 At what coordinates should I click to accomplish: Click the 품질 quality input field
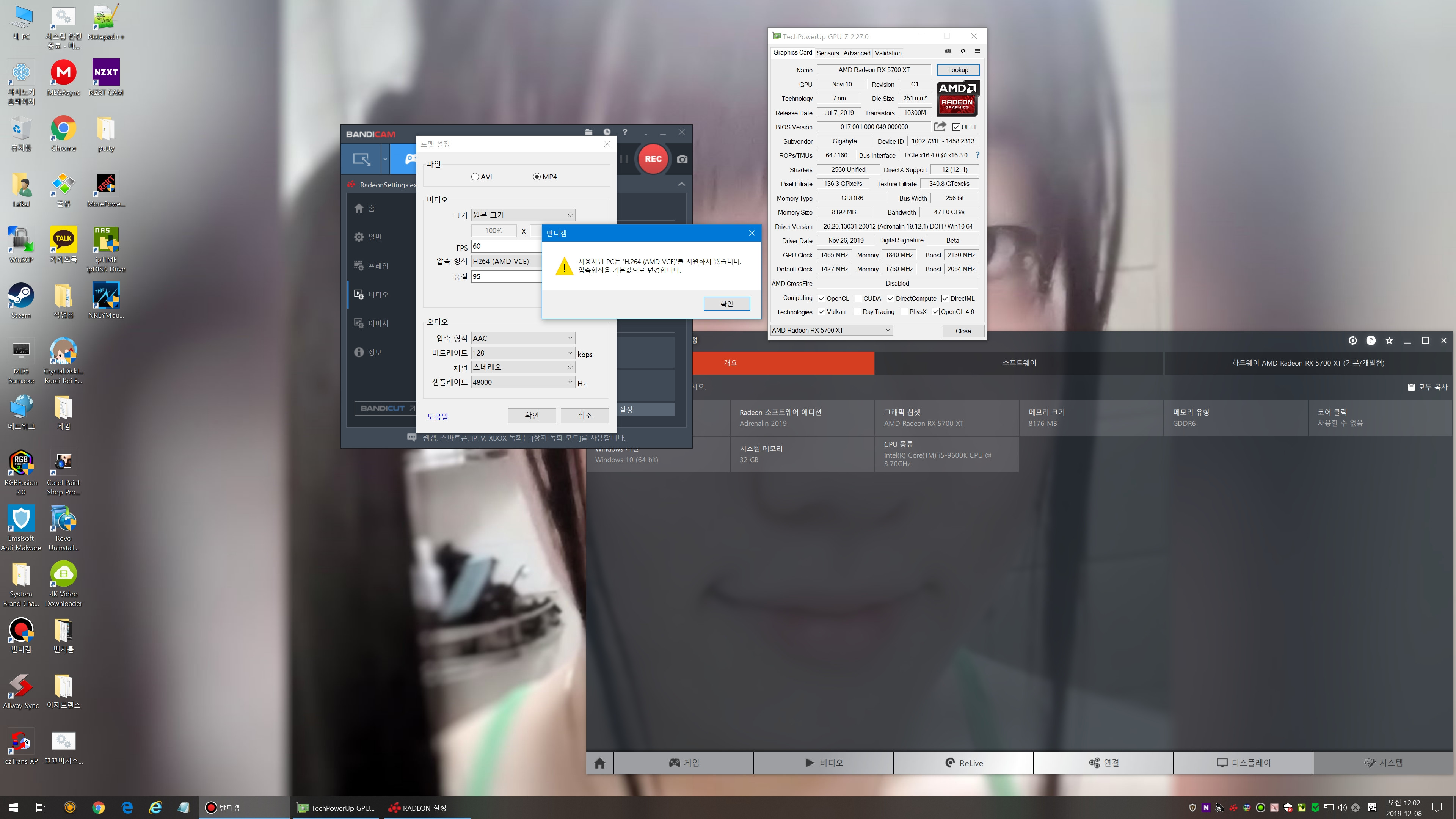coord(506,276)
